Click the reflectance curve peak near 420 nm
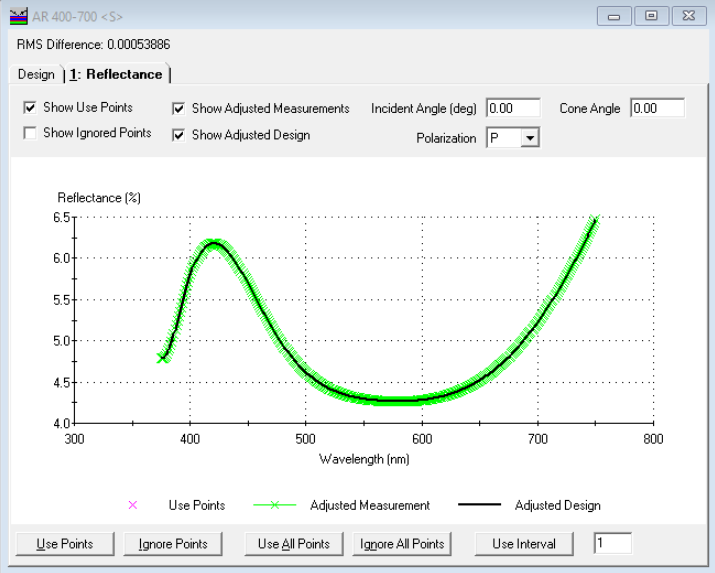 click(213, 243)
